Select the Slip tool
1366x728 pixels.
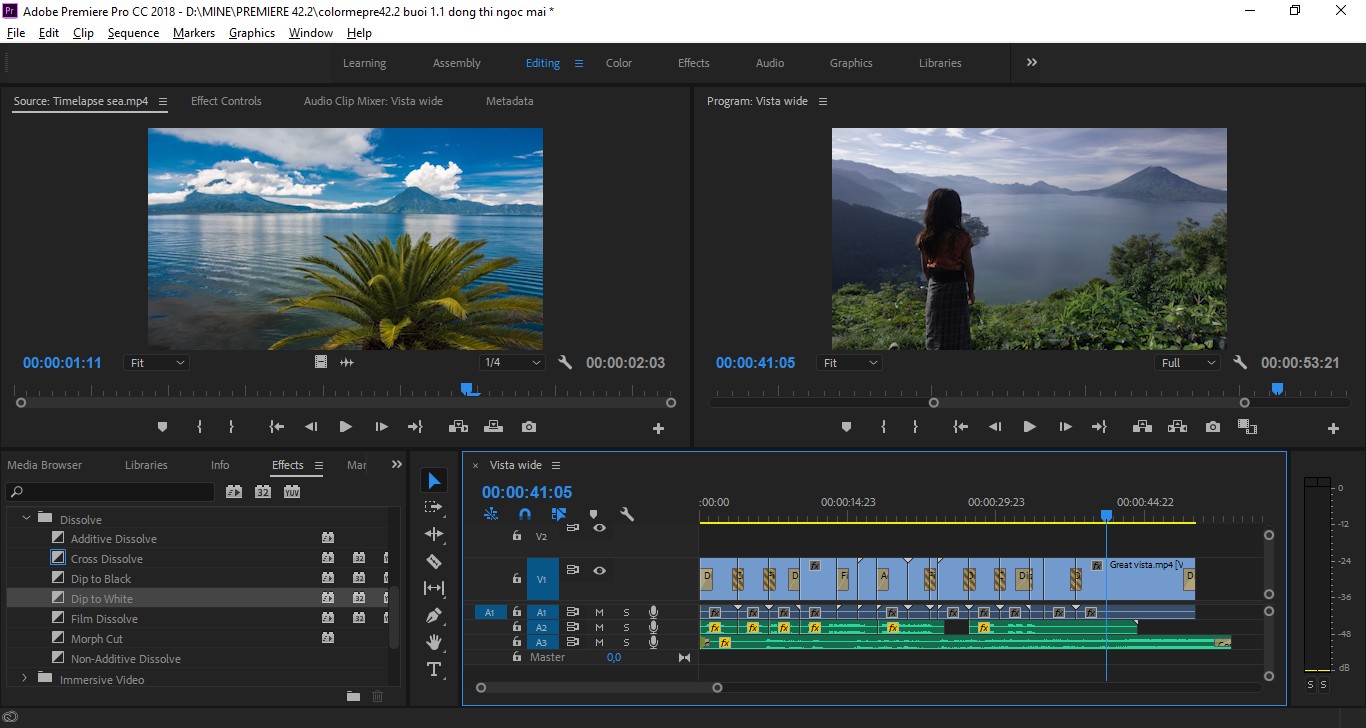pyautogui.click(x=434, y=588)
